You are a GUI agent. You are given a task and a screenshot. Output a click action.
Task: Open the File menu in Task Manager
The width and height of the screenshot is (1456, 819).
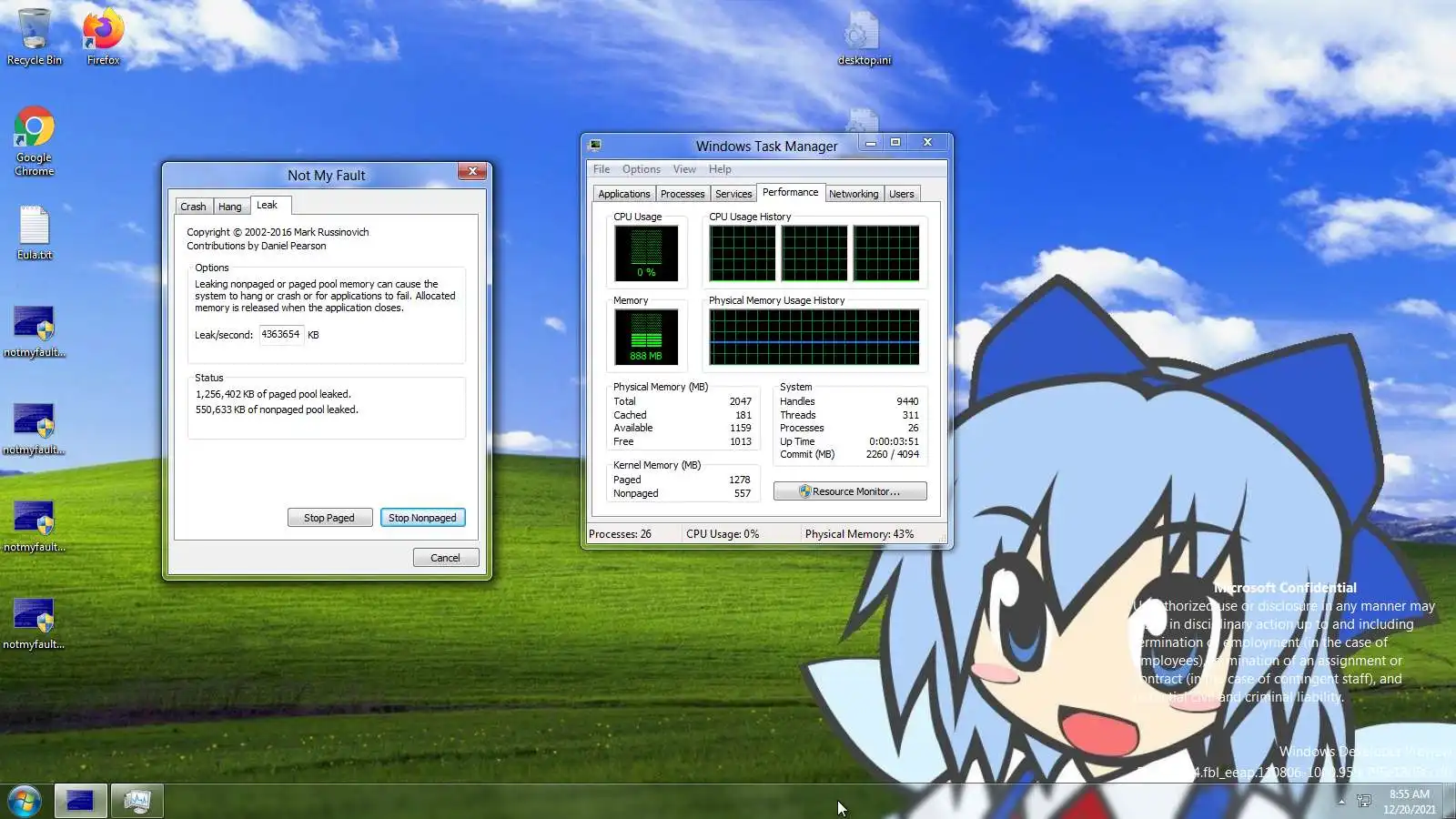click(602, 169)
